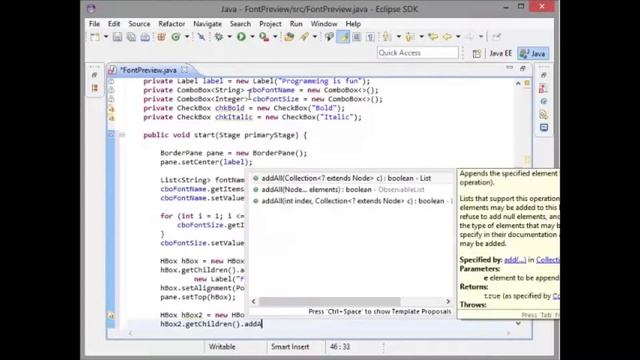The height and width of the screenshot is (360, 640).
Task: Open the Back history dropdown arrow
Action: (x=458, y=37)
